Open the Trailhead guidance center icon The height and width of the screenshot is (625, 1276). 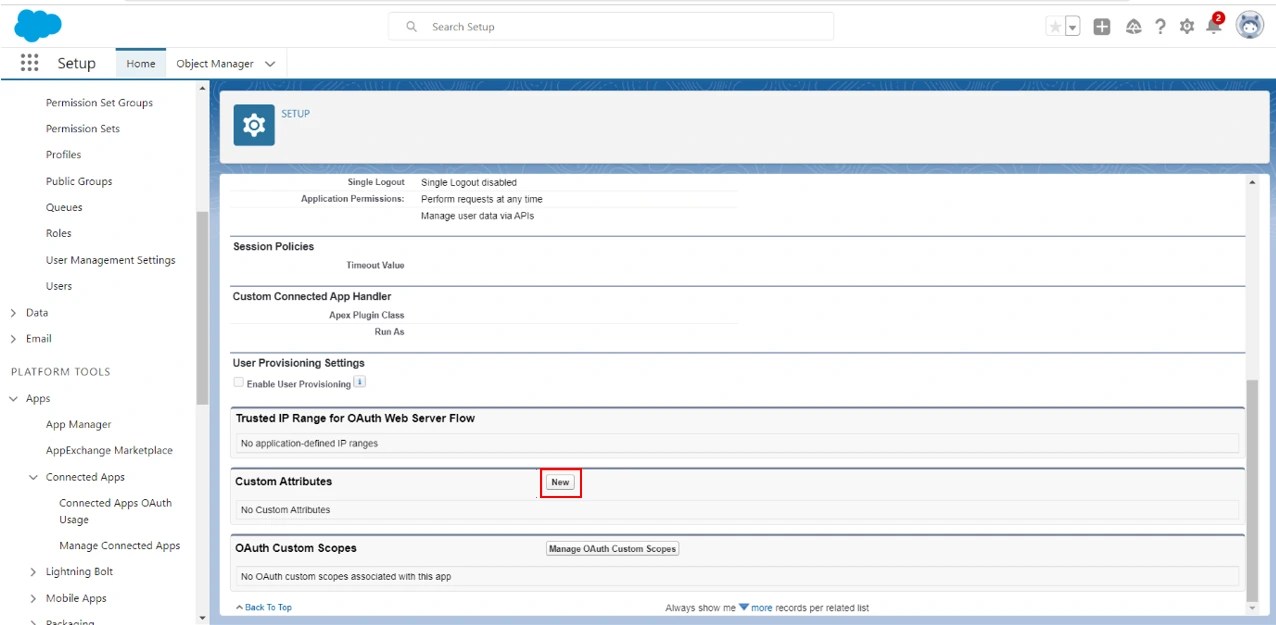pos(1133,26)
